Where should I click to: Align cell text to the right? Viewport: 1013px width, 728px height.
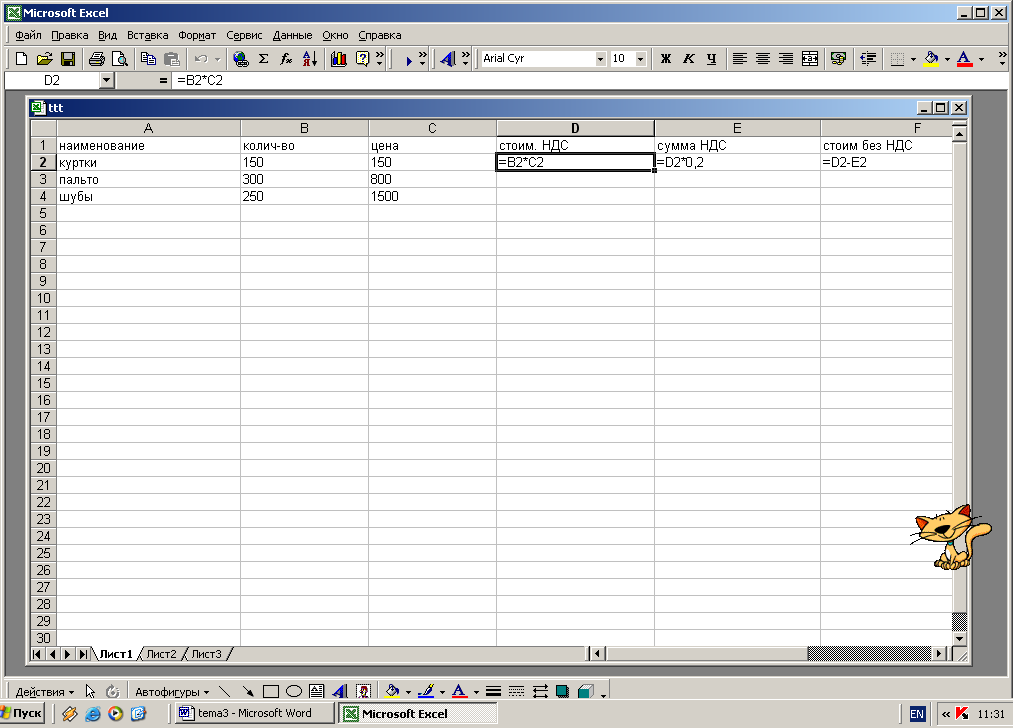click(786, 59)
